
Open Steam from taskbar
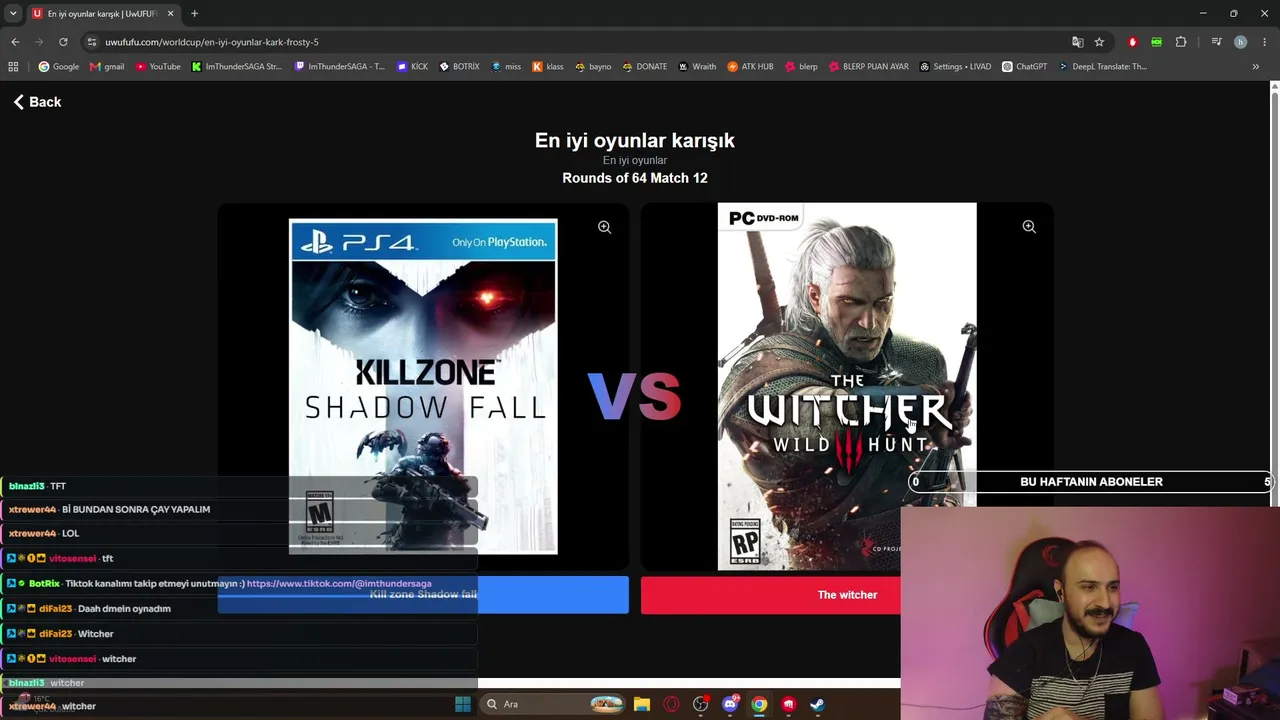pos(817,704)
